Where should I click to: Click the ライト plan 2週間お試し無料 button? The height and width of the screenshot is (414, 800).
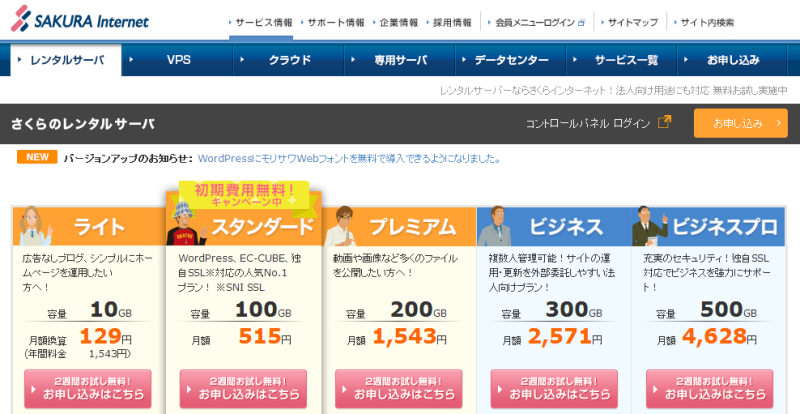pos(88,388)
